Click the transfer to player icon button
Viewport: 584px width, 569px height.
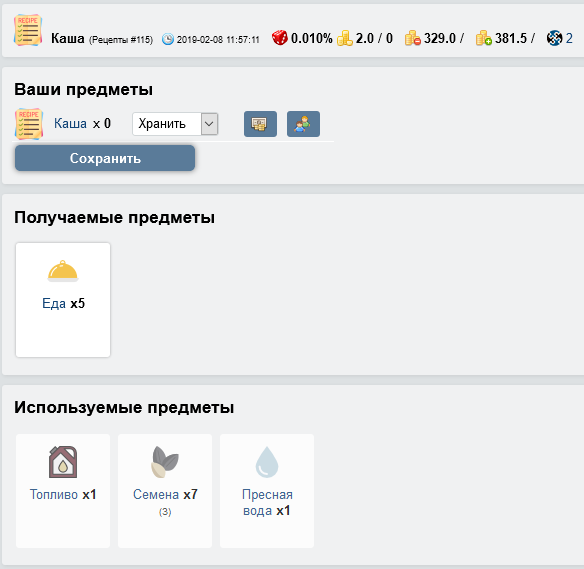(303, 124)
